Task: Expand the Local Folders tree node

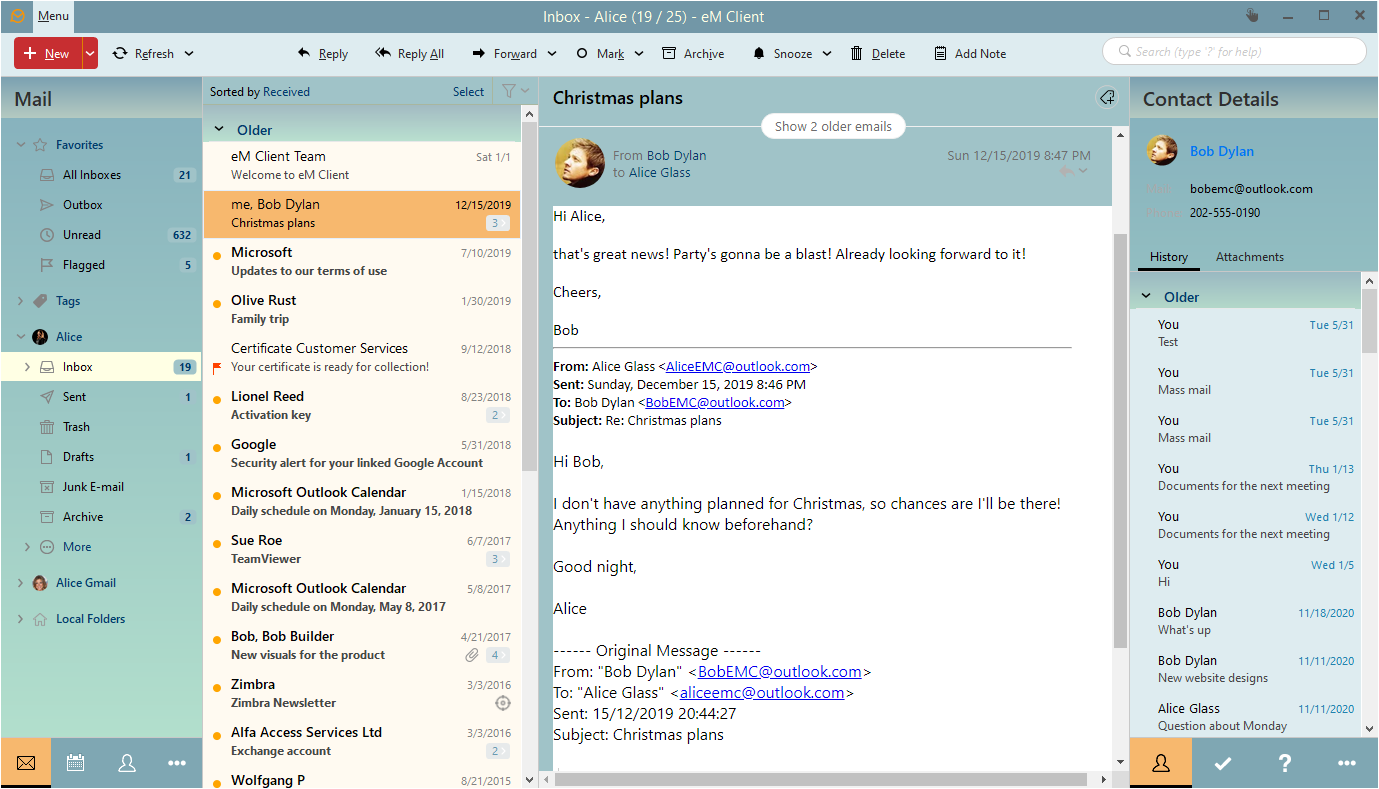Action: point(20,619)
